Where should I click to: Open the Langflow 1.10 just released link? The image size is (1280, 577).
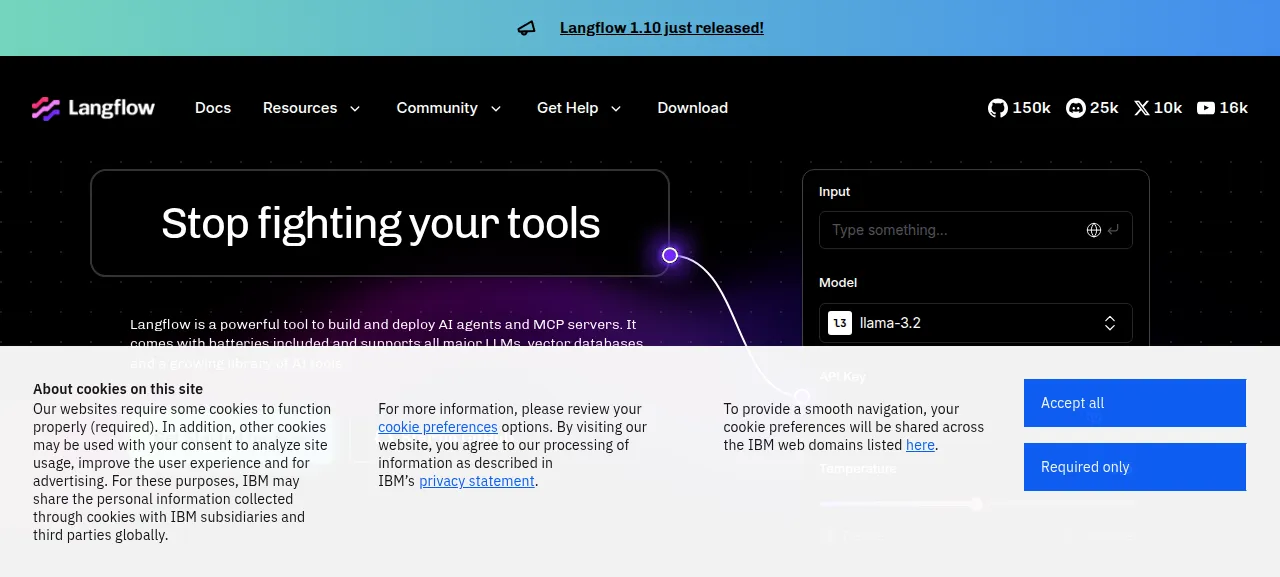click(x=662, y=28)
